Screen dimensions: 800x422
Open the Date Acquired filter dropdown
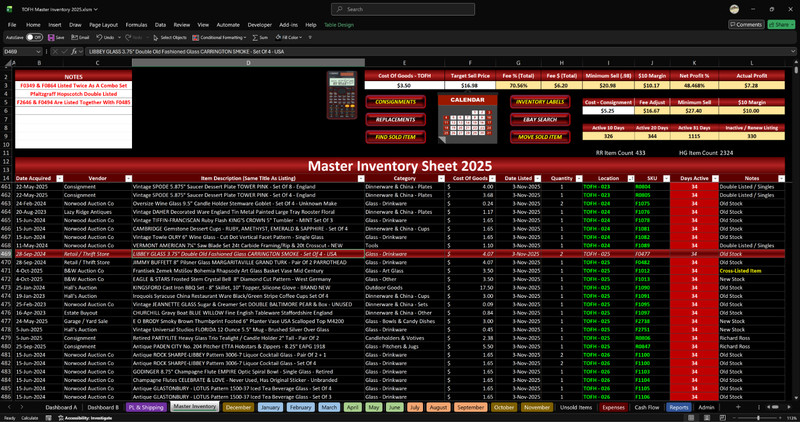click(60, 179)
